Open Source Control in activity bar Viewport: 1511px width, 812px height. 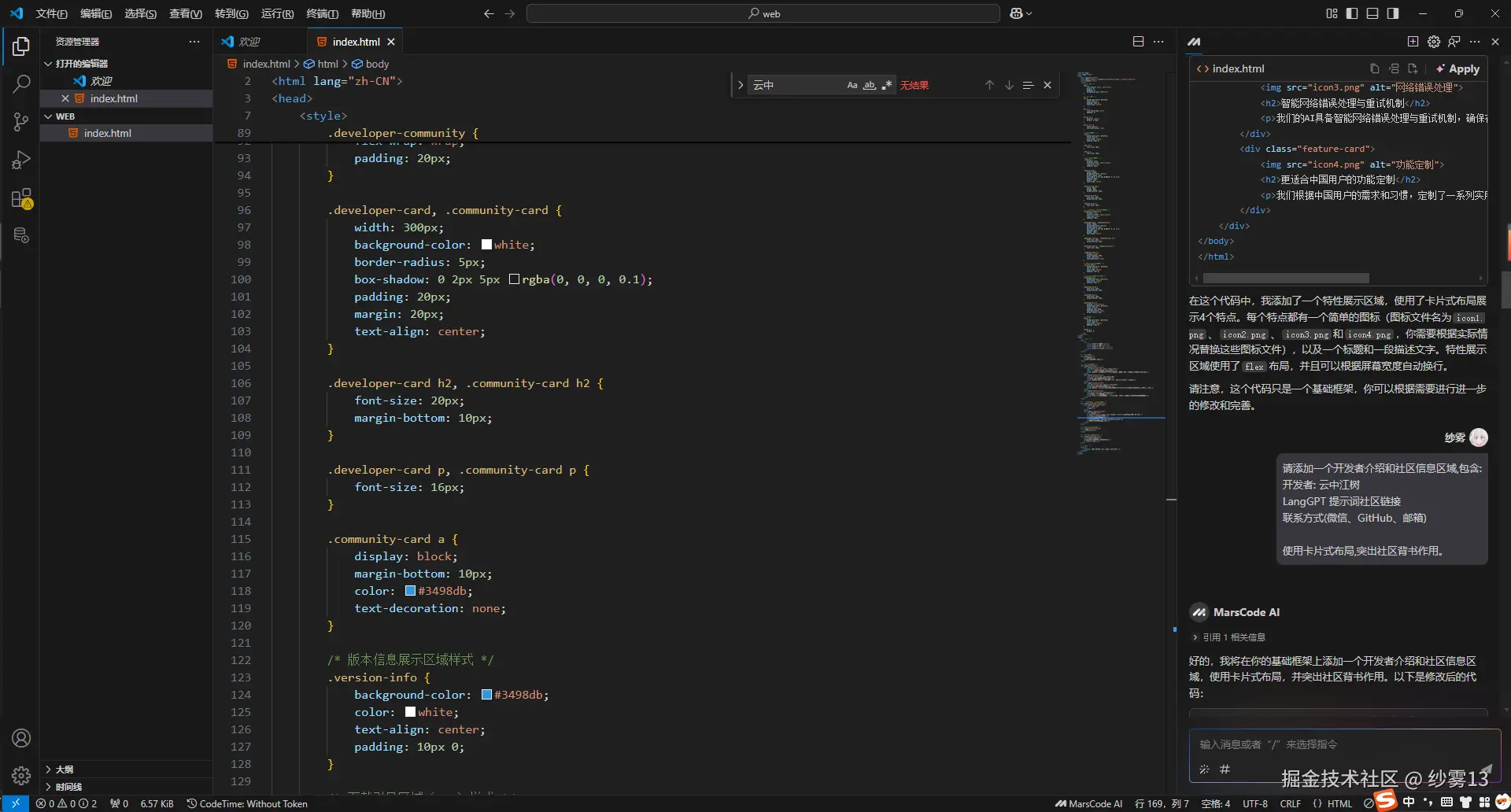(x=21, y=122)
